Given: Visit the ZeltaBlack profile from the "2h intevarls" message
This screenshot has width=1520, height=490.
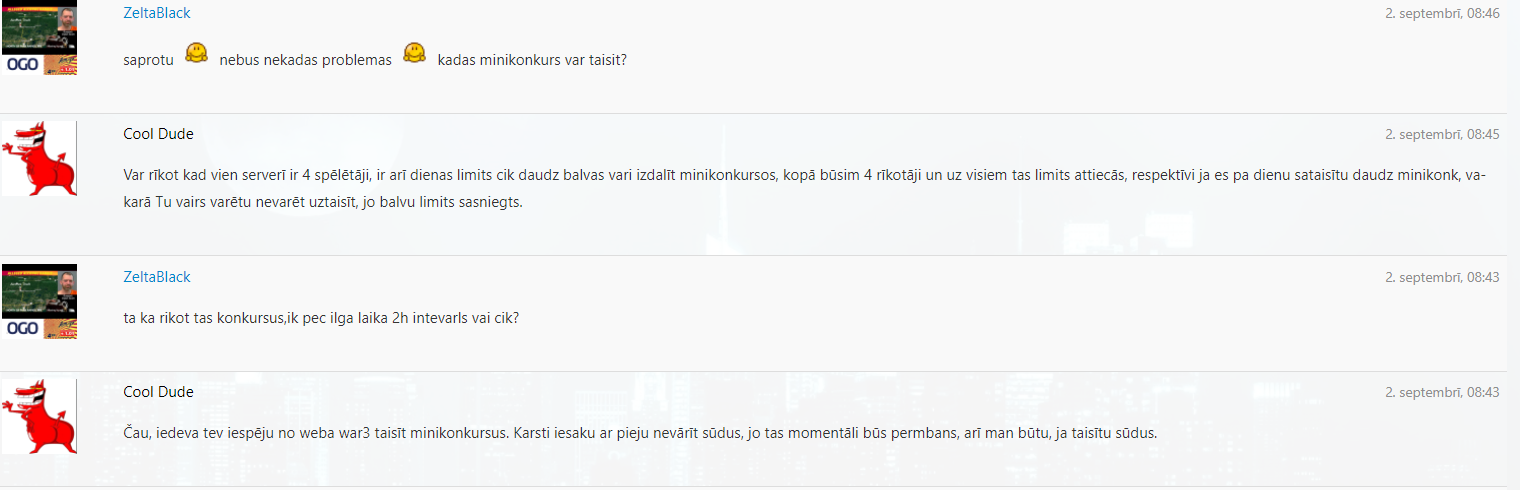Looking at the screenshot, I should [x=157, y=277].
